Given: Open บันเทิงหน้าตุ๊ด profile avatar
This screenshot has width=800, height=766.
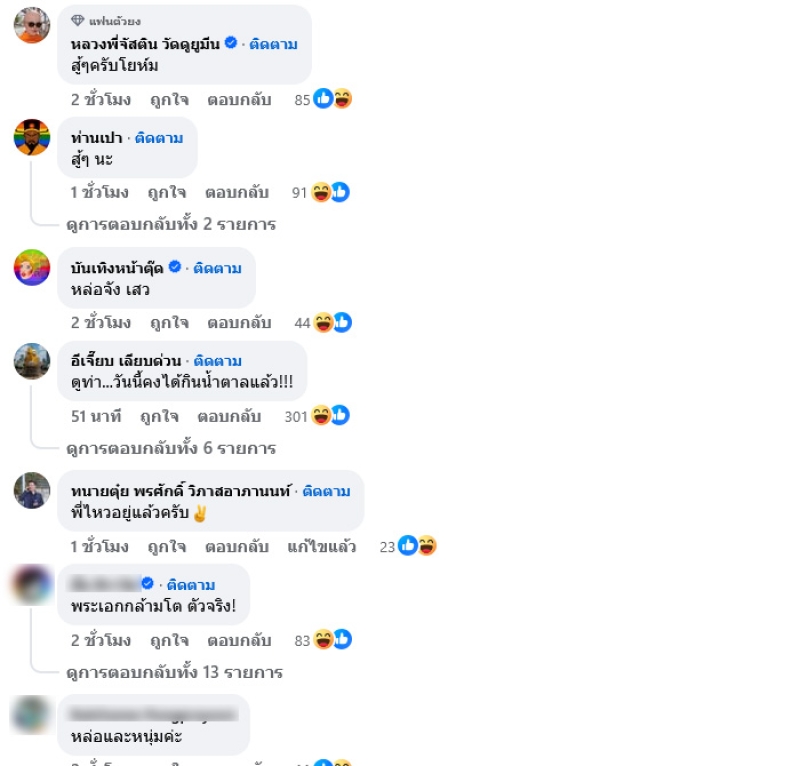Looking at the screenshot, I should point(32,267).
